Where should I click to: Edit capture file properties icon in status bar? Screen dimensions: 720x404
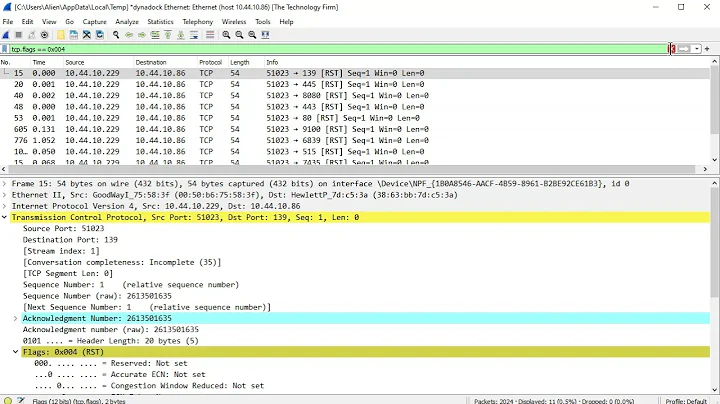(x=21, y=400)
